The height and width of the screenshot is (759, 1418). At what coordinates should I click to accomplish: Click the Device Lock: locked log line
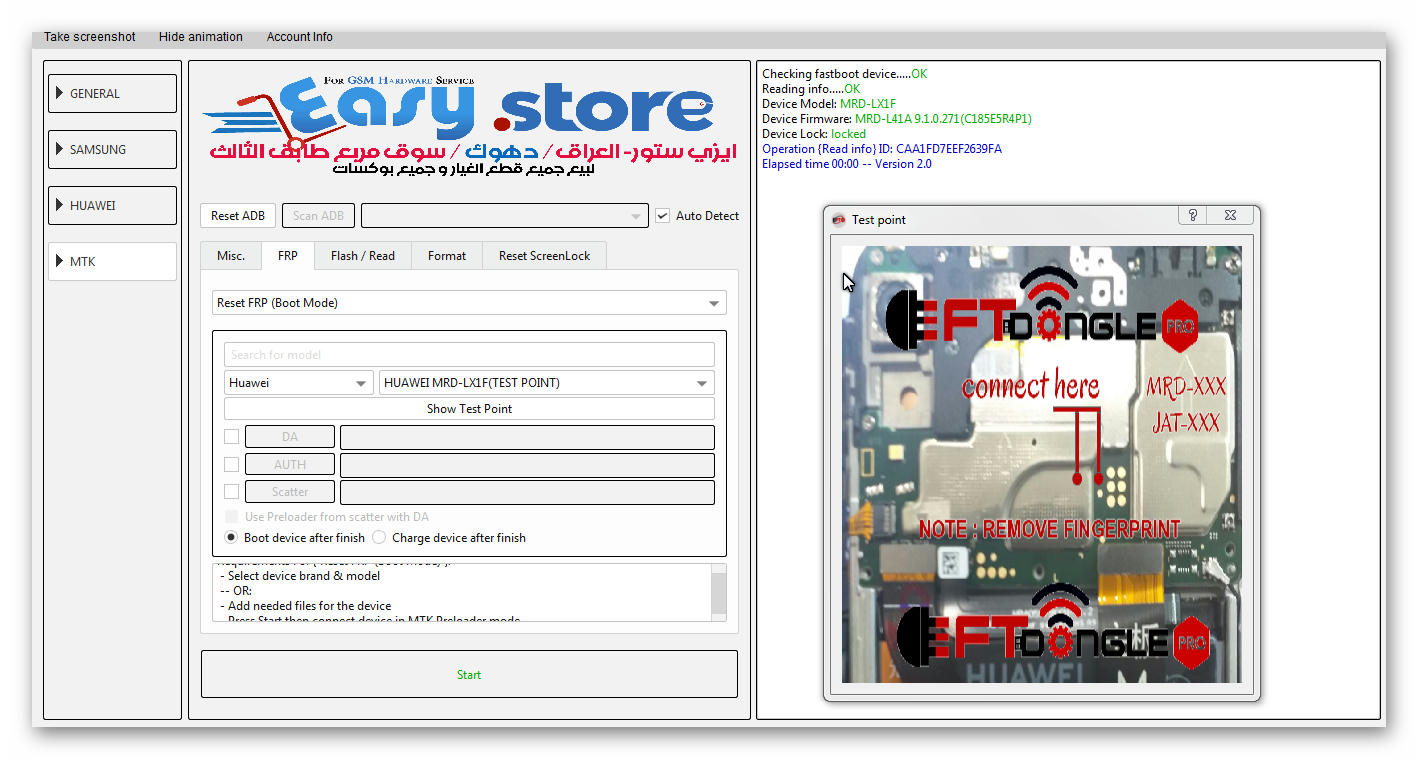(x=814, y=134)
